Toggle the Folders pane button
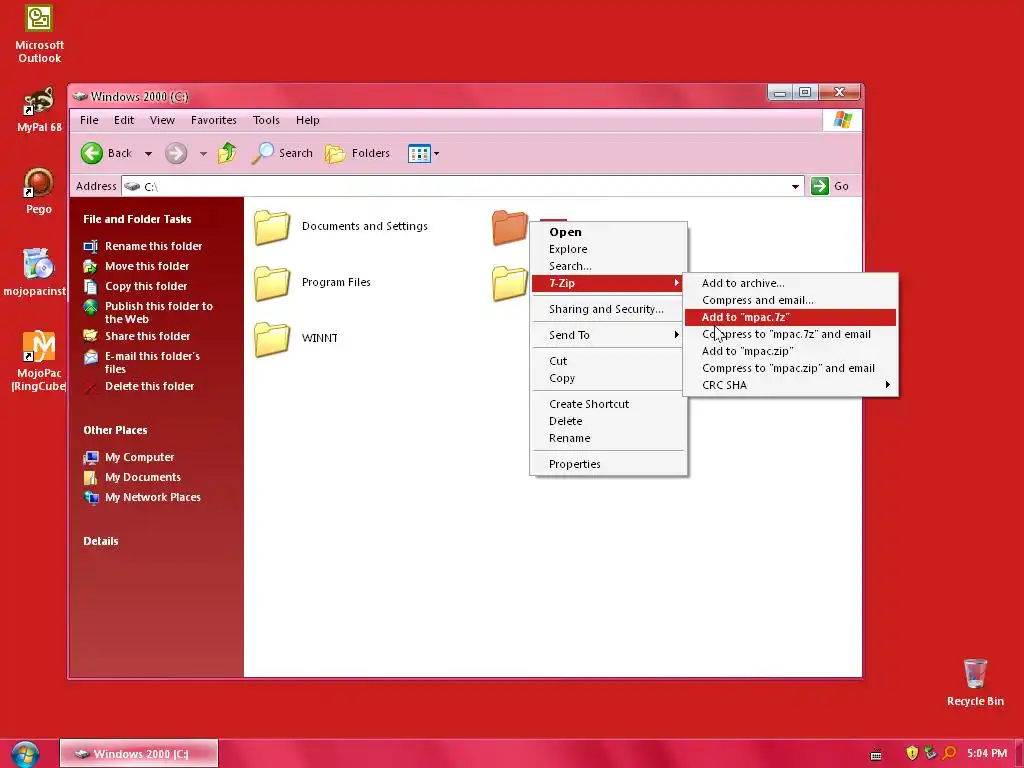Viewport: 1024px width, 768px height. (358, 153)
